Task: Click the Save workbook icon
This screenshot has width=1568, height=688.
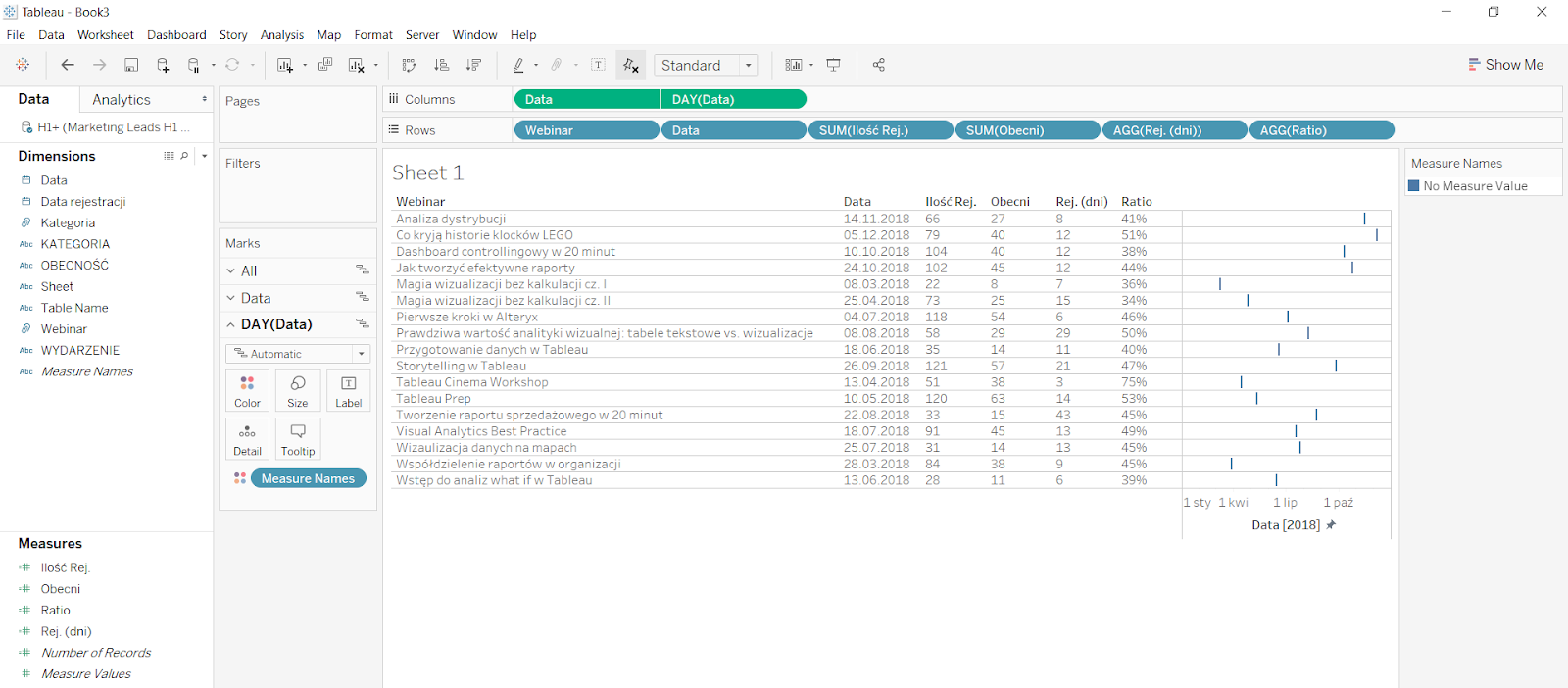Action: 131,65
